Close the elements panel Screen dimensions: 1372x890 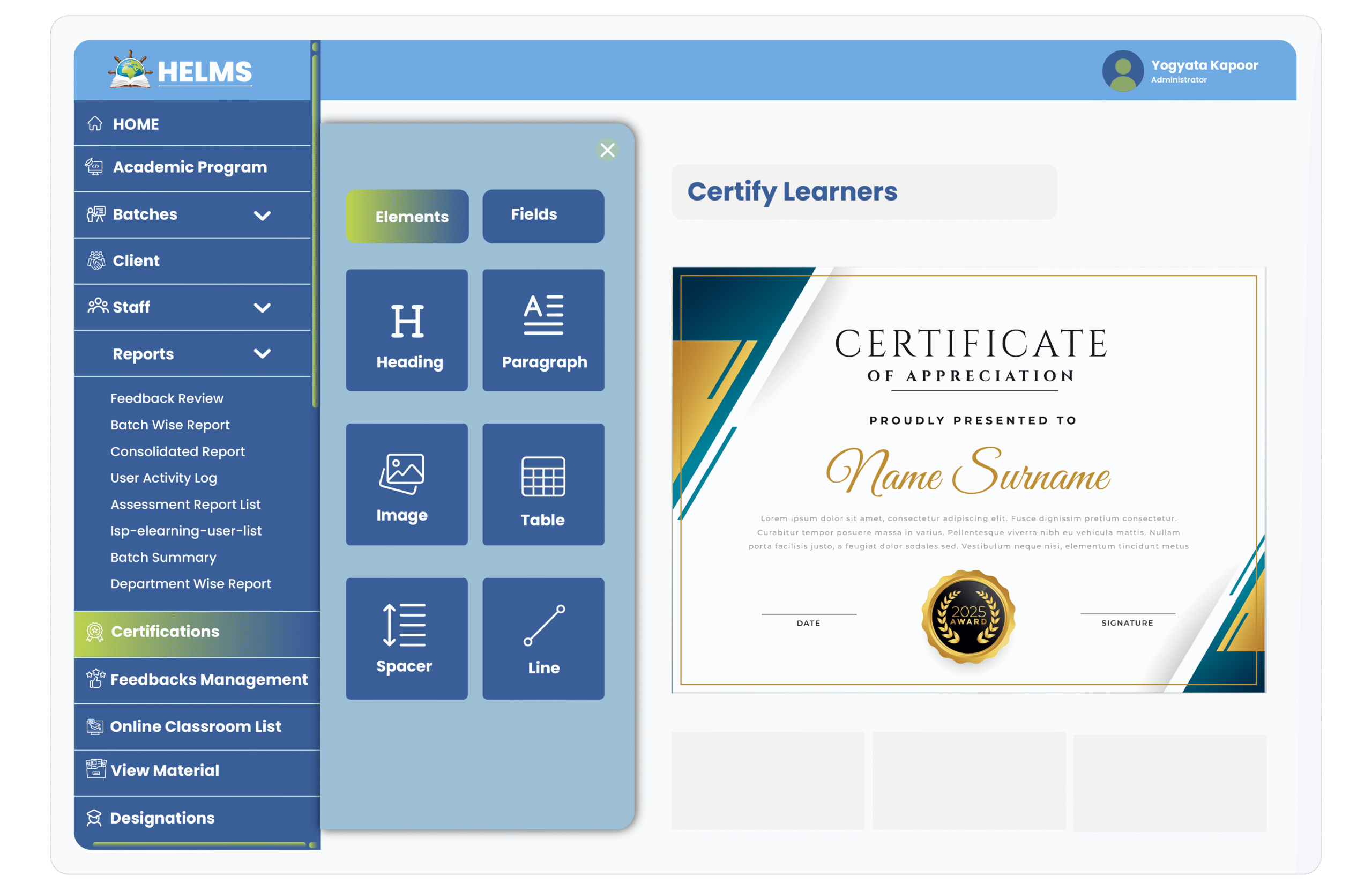(x=607, y=150)
